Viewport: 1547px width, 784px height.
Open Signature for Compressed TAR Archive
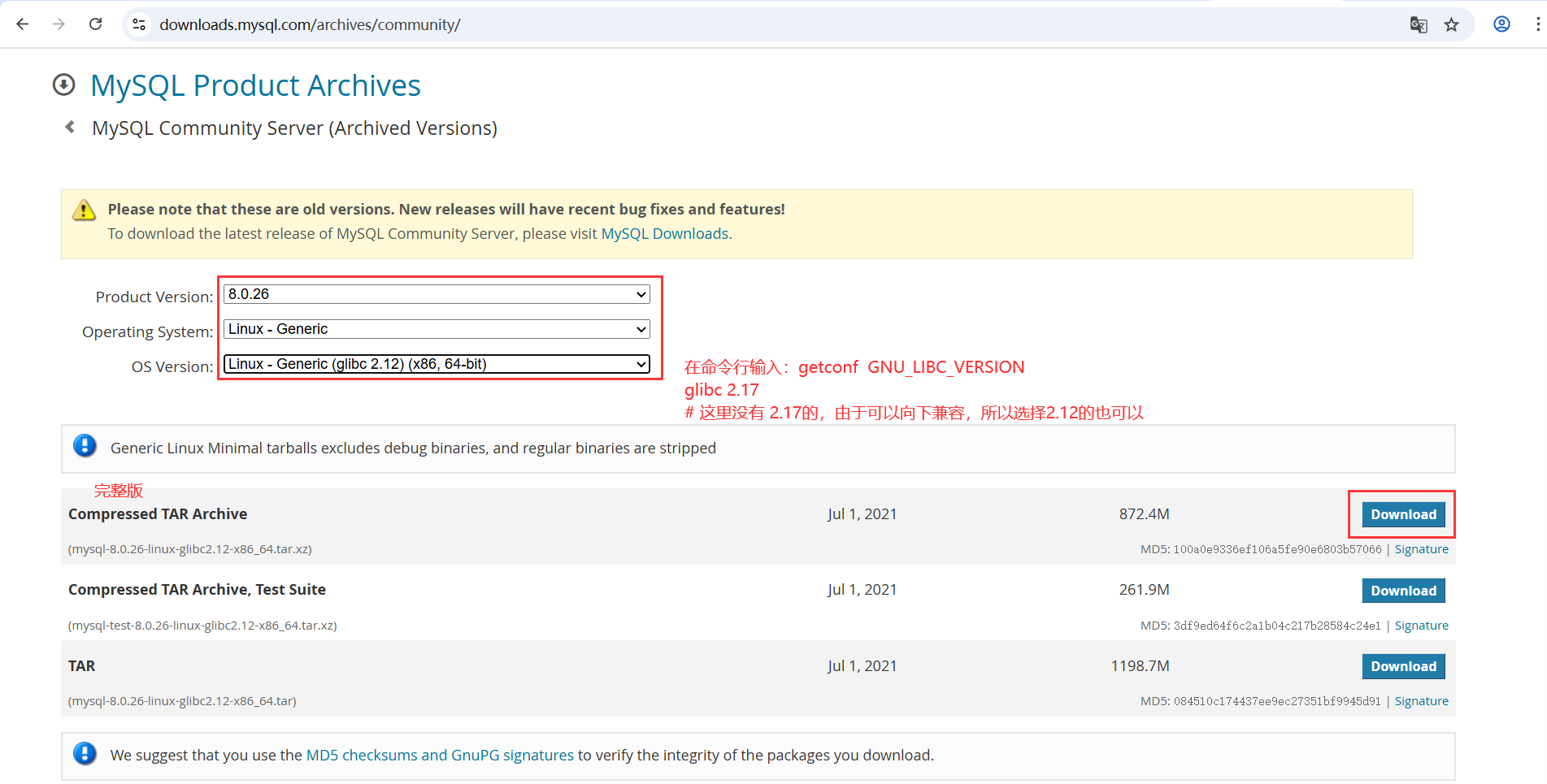coord(1421,549)
